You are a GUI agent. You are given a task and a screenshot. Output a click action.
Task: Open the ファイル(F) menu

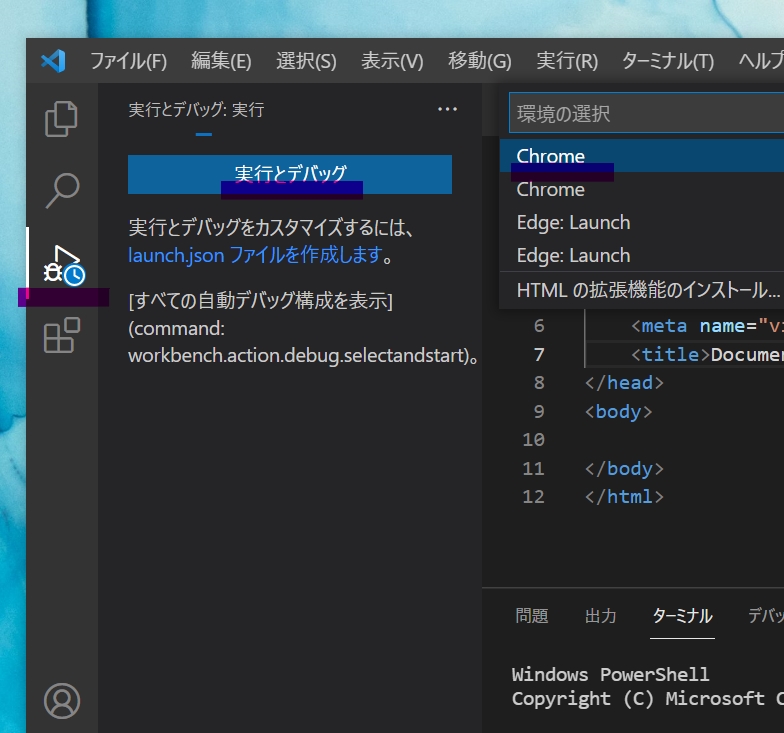point(128,61)
